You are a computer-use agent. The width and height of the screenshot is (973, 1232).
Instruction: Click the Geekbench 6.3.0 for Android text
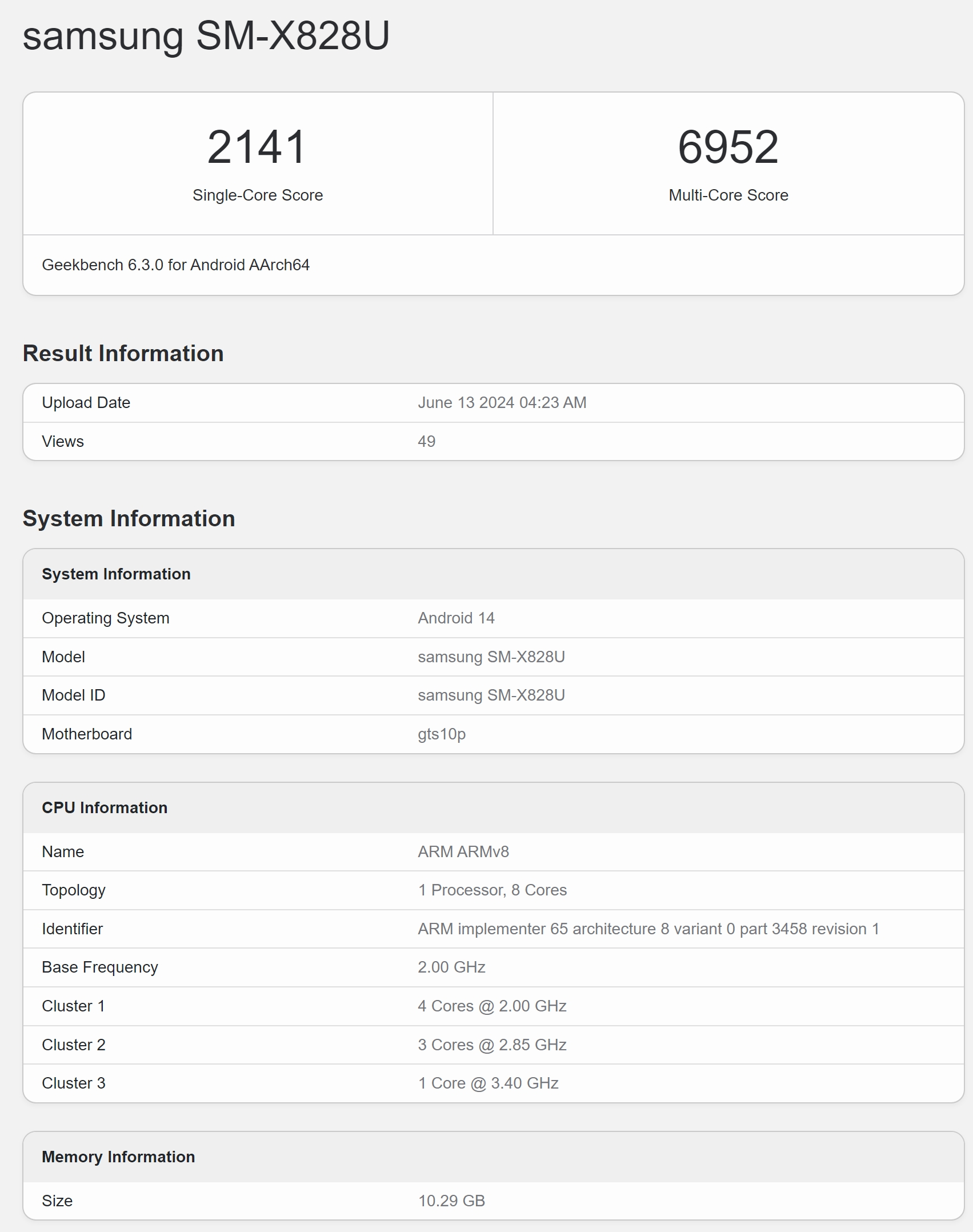click(x=175, y=265)
